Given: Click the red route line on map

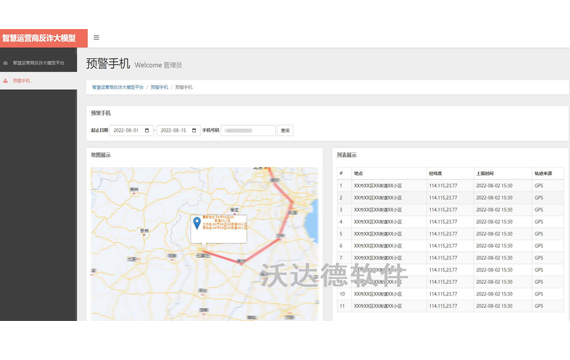Looking at the screenshot, I should coord(260,251).
